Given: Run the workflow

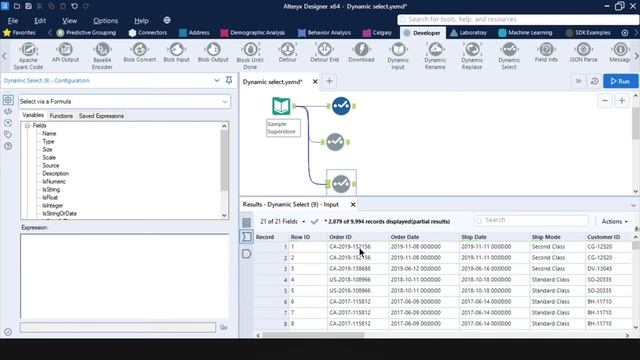Looking at the screenshot, I should tap(620, 81).
